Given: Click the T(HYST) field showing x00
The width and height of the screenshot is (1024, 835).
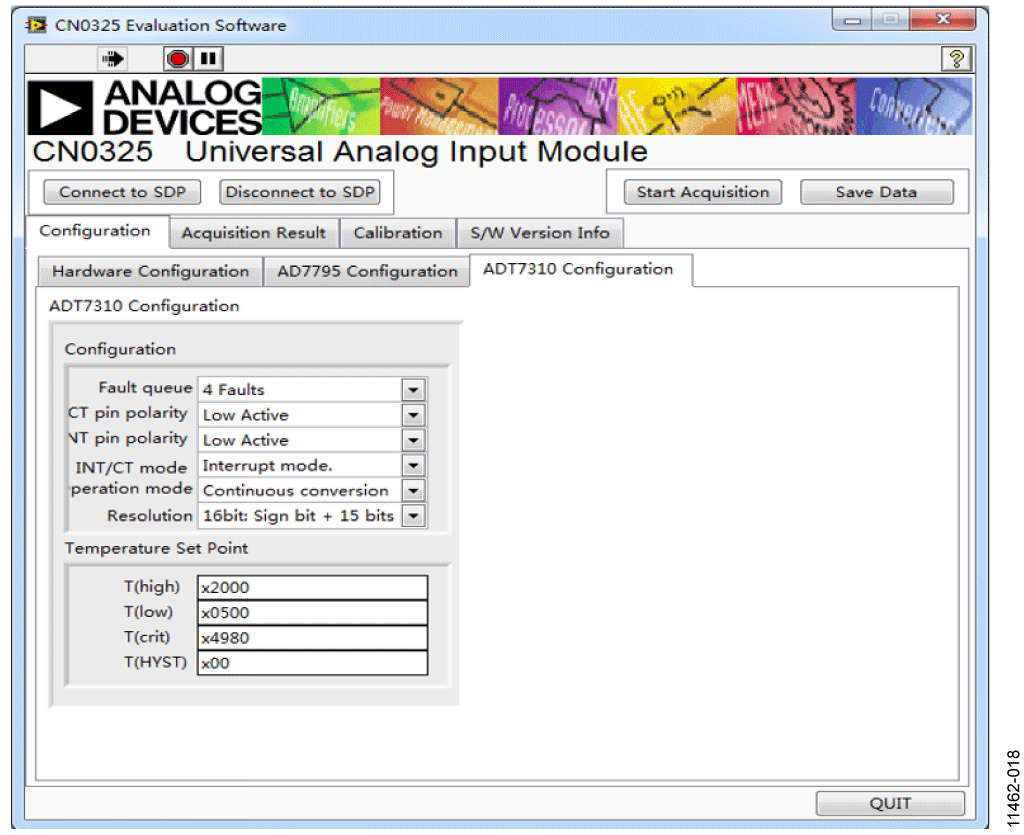Looking at the screenshot, I should pos(313,663).
